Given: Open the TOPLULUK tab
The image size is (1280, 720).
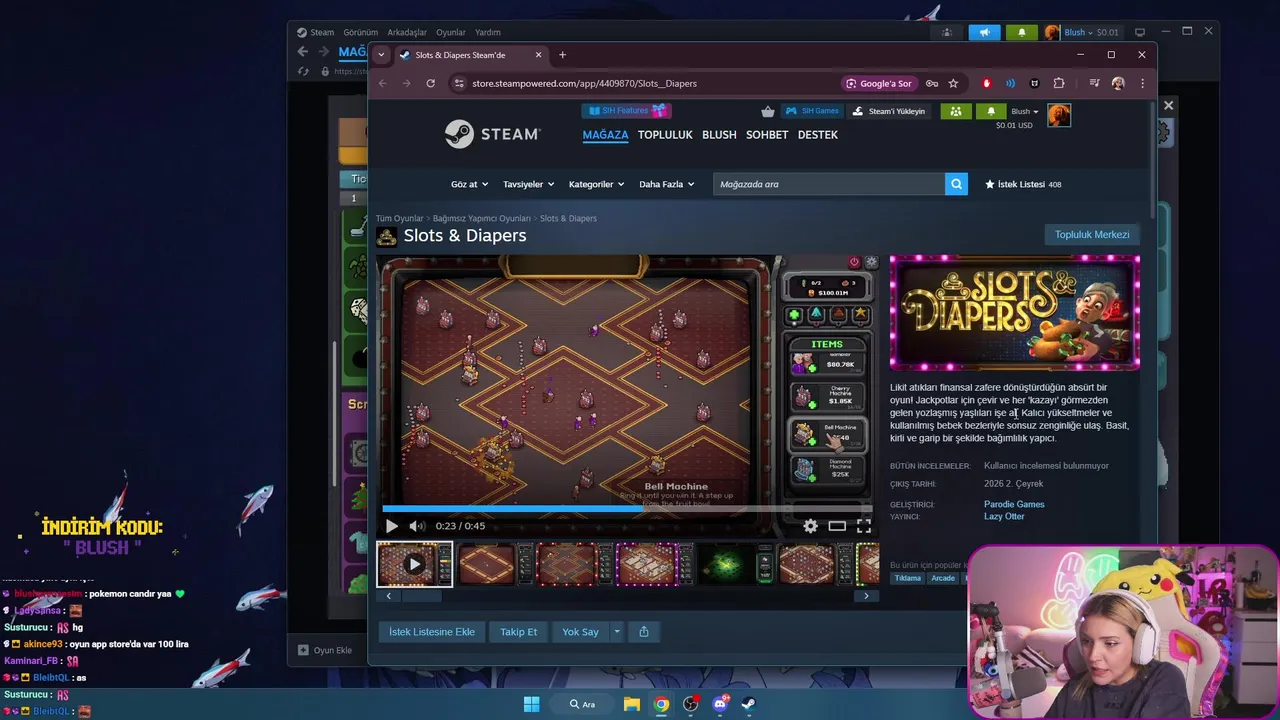Looking at the screenshot, I should (x=665, y=135).
